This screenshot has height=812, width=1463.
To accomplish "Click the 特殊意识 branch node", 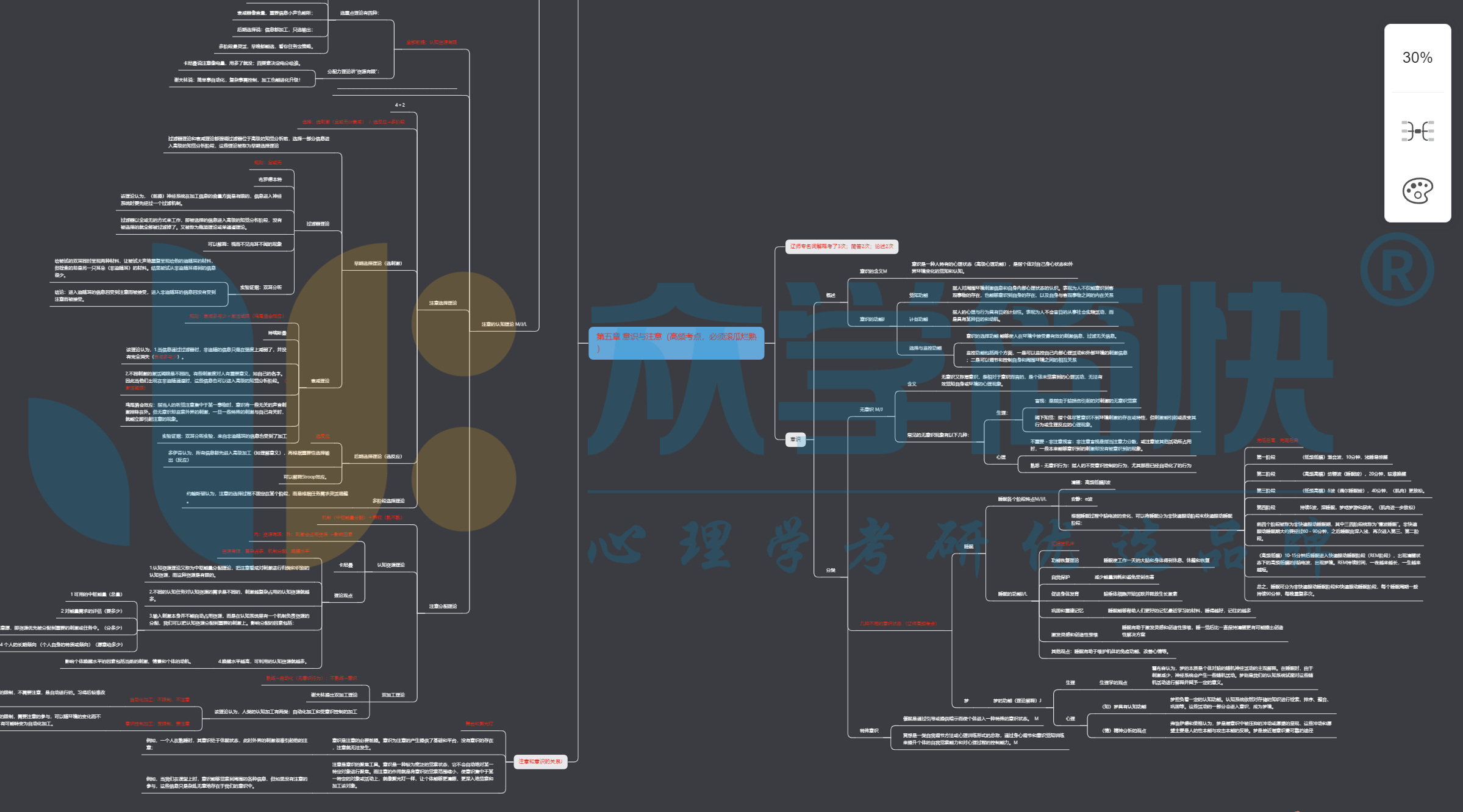I will [x=869, y=730].
